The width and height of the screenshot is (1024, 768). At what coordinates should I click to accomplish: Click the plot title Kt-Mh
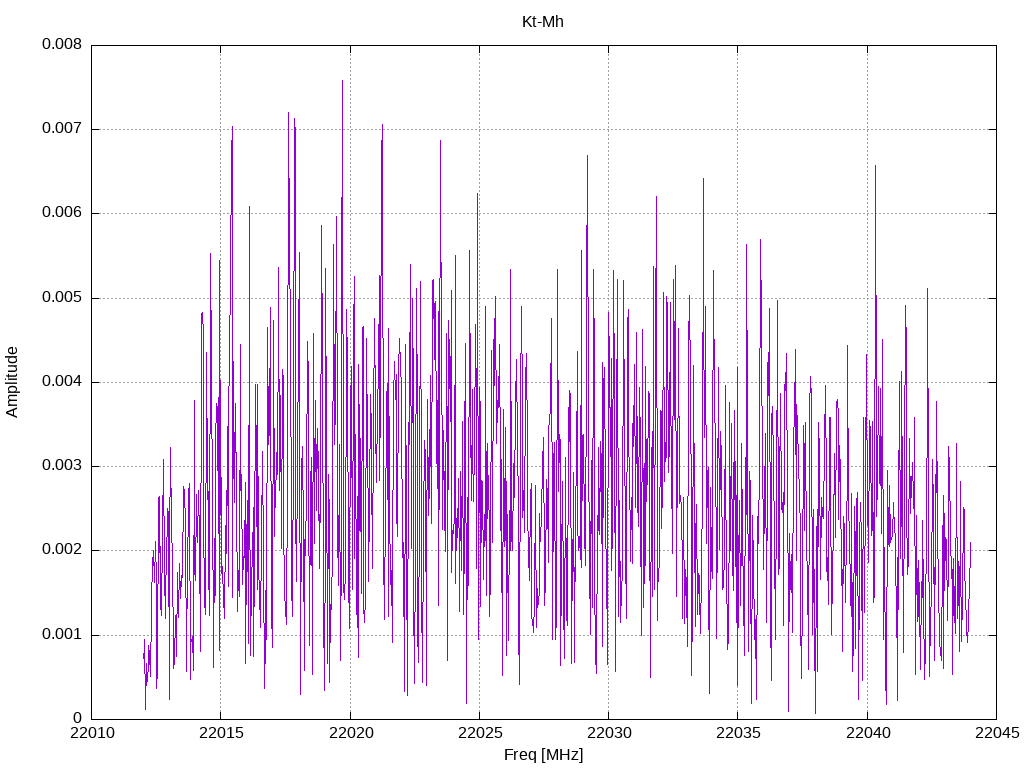[x=543, y=22]
